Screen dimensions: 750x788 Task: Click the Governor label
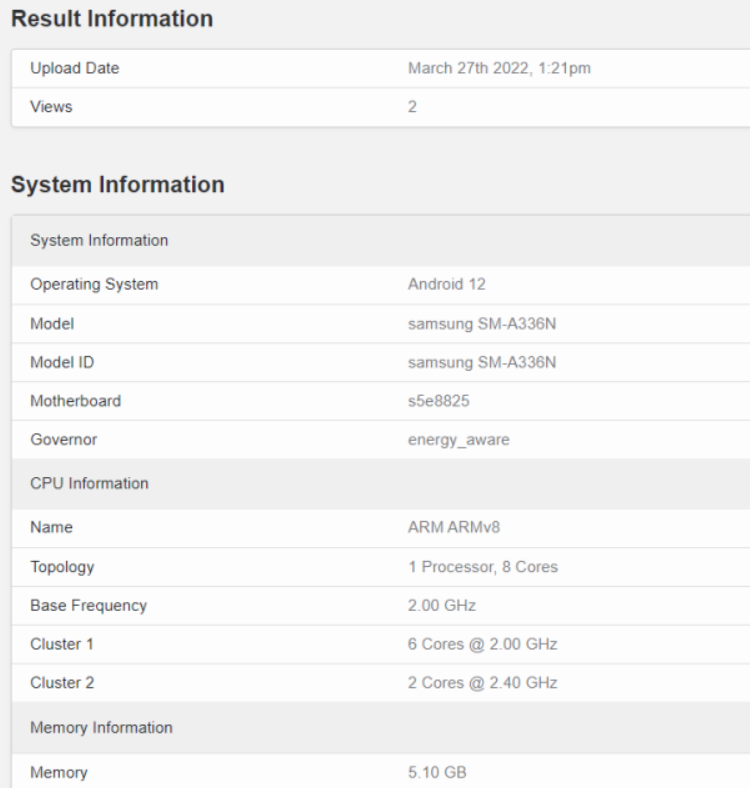pos(63,439)
